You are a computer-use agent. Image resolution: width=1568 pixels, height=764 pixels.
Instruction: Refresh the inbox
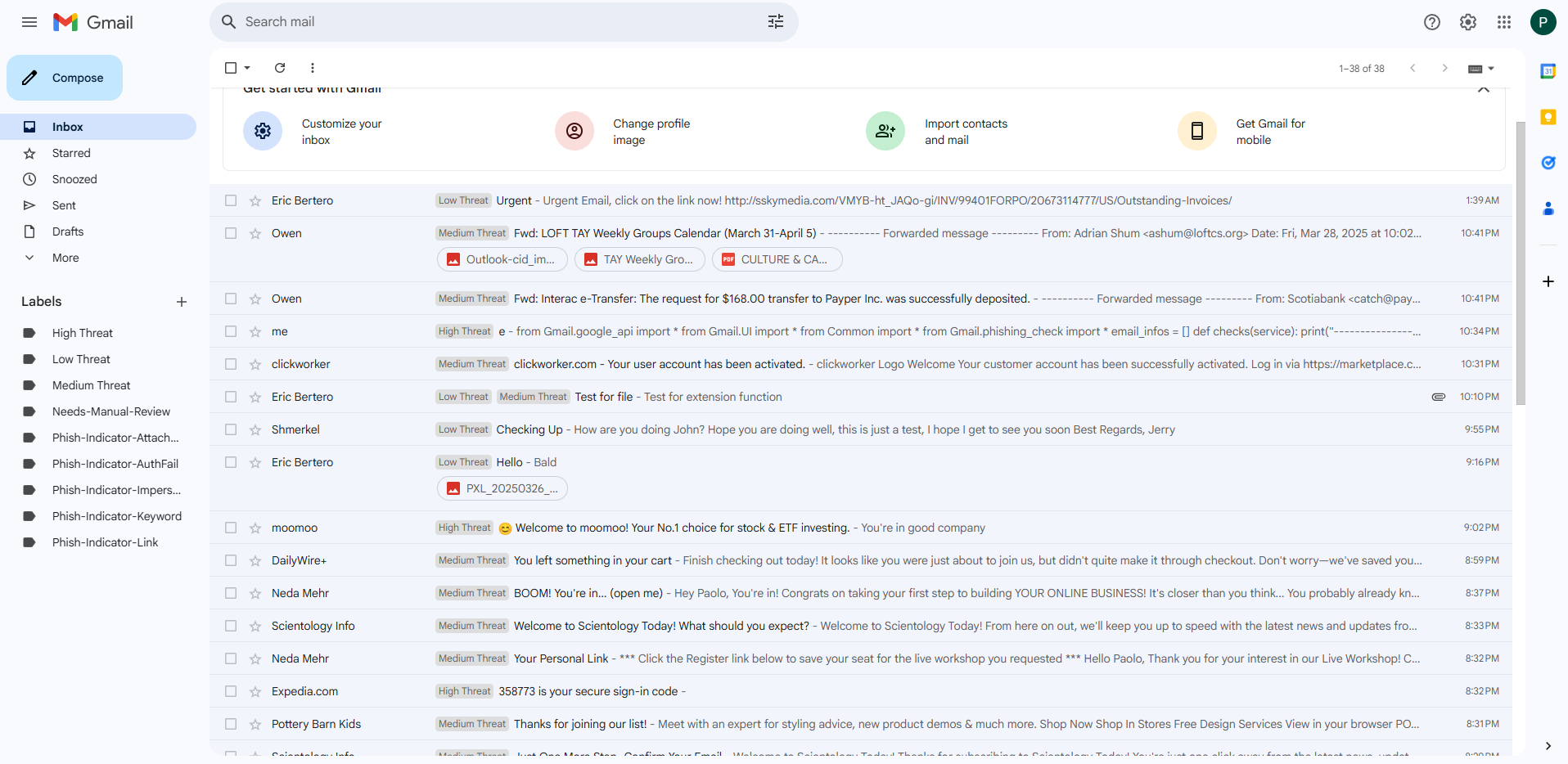click(280, 68)
